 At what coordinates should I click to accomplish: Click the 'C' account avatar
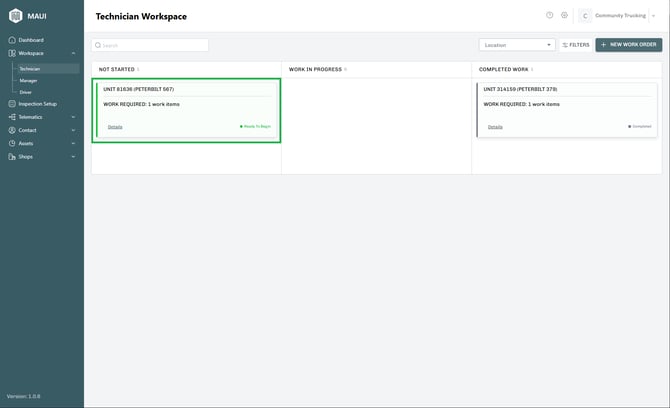point(585,16)
